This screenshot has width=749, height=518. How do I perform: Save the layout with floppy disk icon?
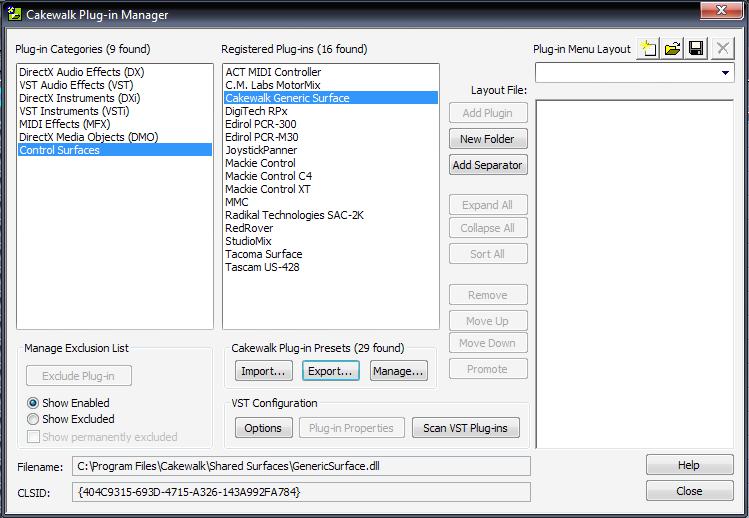(696, 48)
